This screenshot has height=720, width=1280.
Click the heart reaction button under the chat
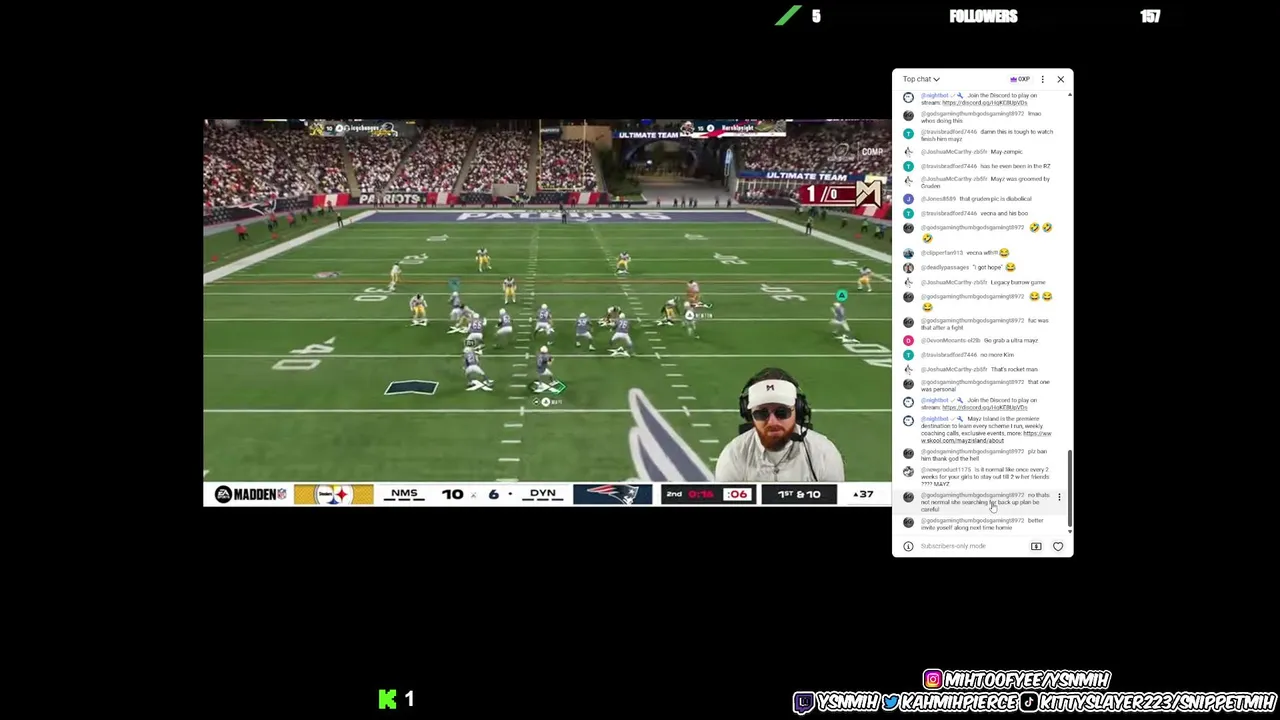[x=1058, y=546]
